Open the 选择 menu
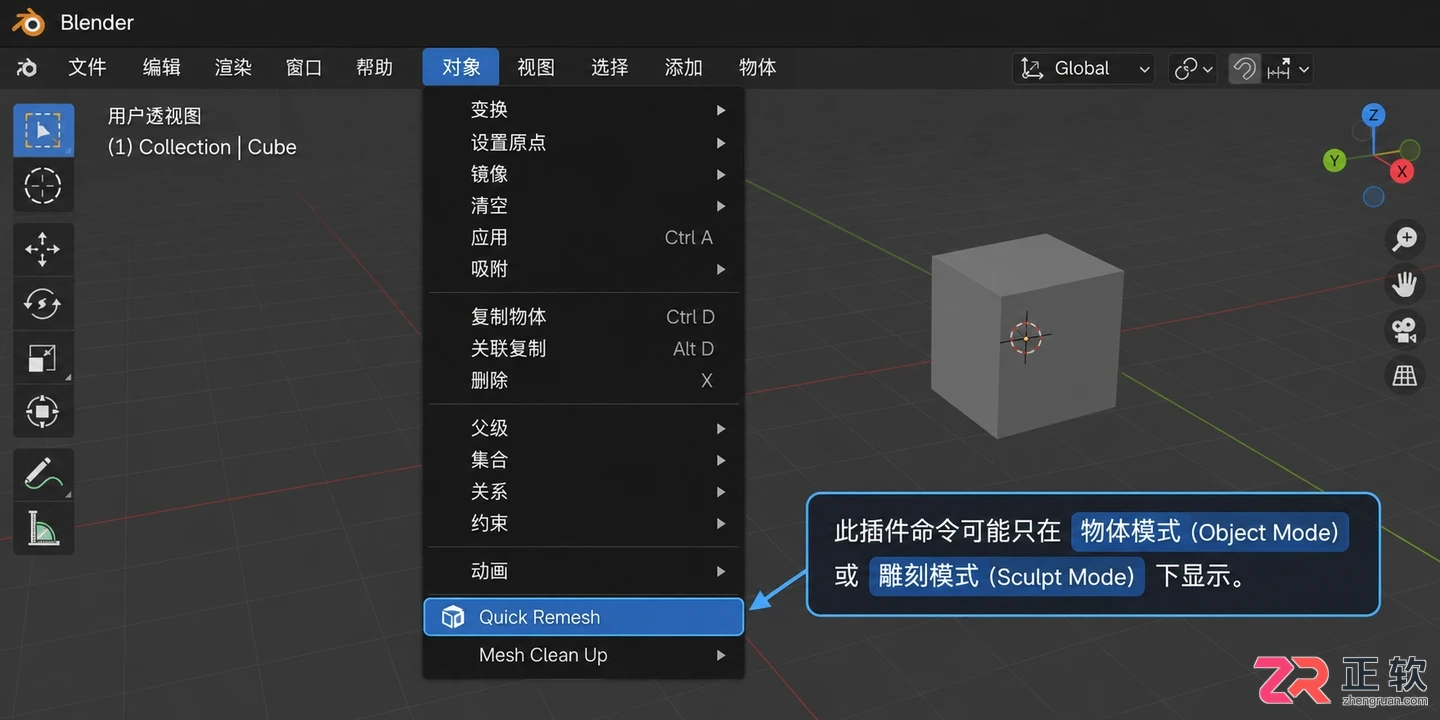 (x=610, y=68)
